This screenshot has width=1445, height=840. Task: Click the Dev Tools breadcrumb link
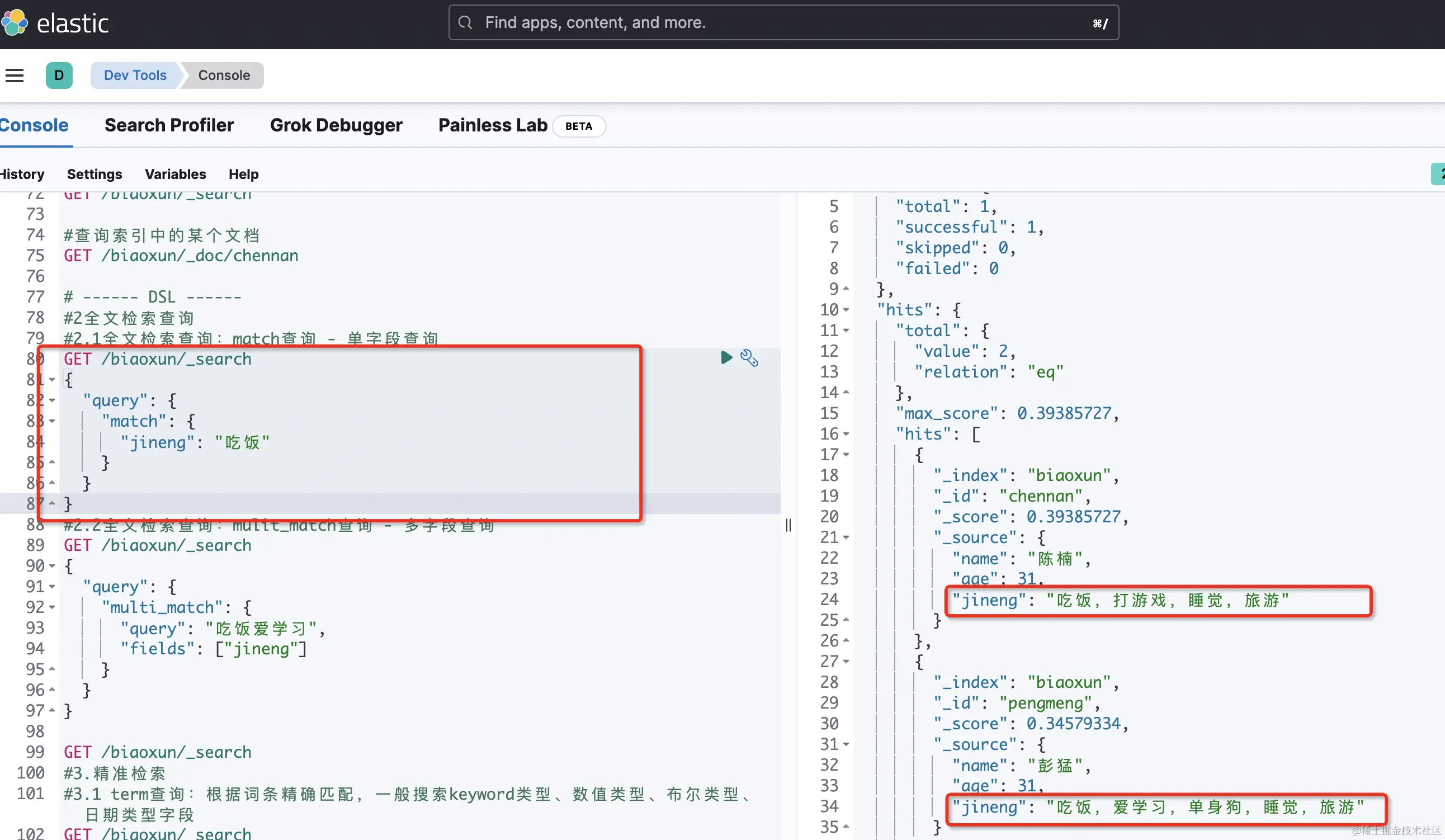134,75
